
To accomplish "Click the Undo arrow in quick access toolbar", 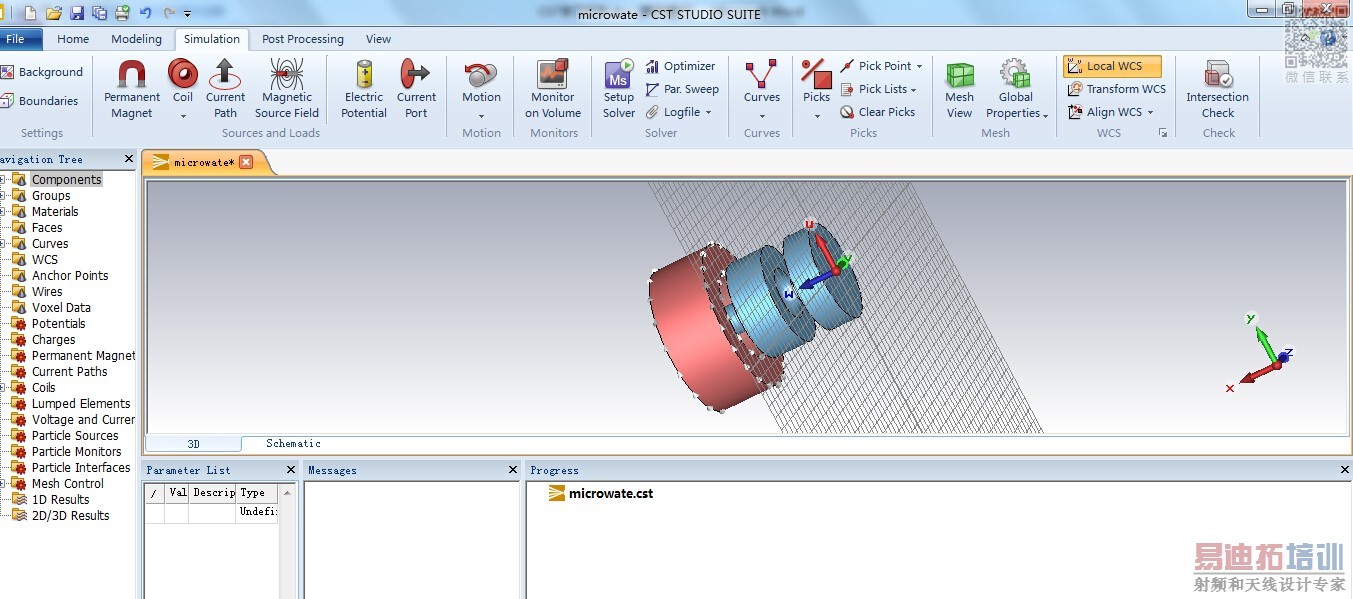I will (145, 13).
